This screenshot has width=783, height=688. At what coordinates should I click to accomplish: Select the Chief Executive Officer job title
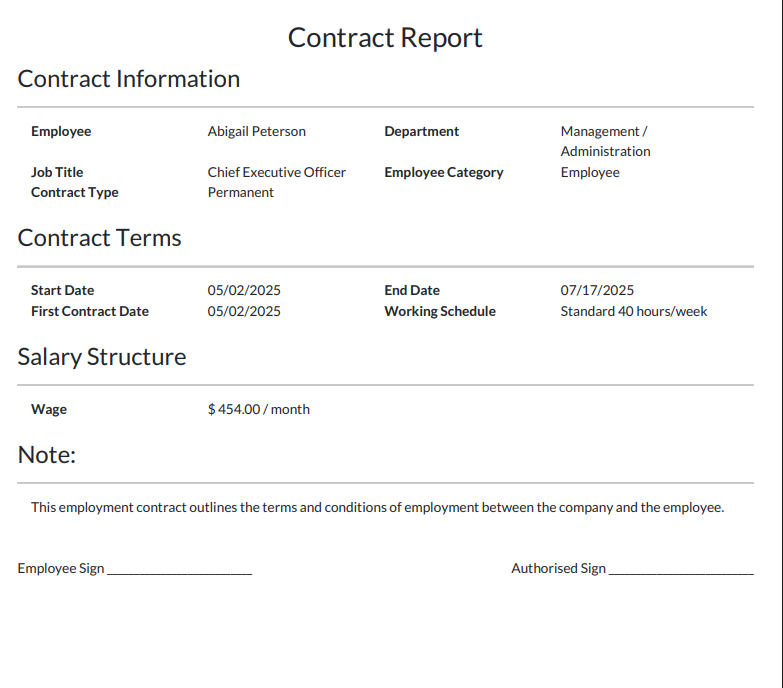277,172
